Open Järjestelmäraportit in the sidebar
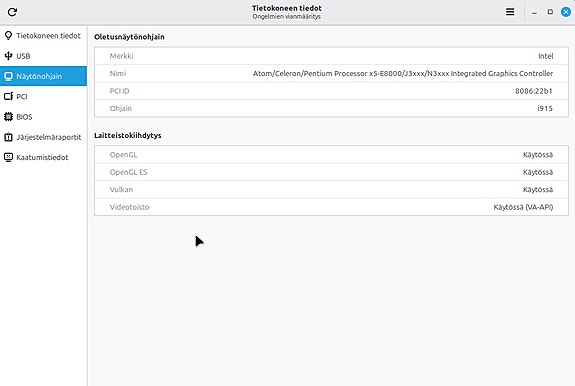This screenshot has width=575, height=386. click(43, 137)
